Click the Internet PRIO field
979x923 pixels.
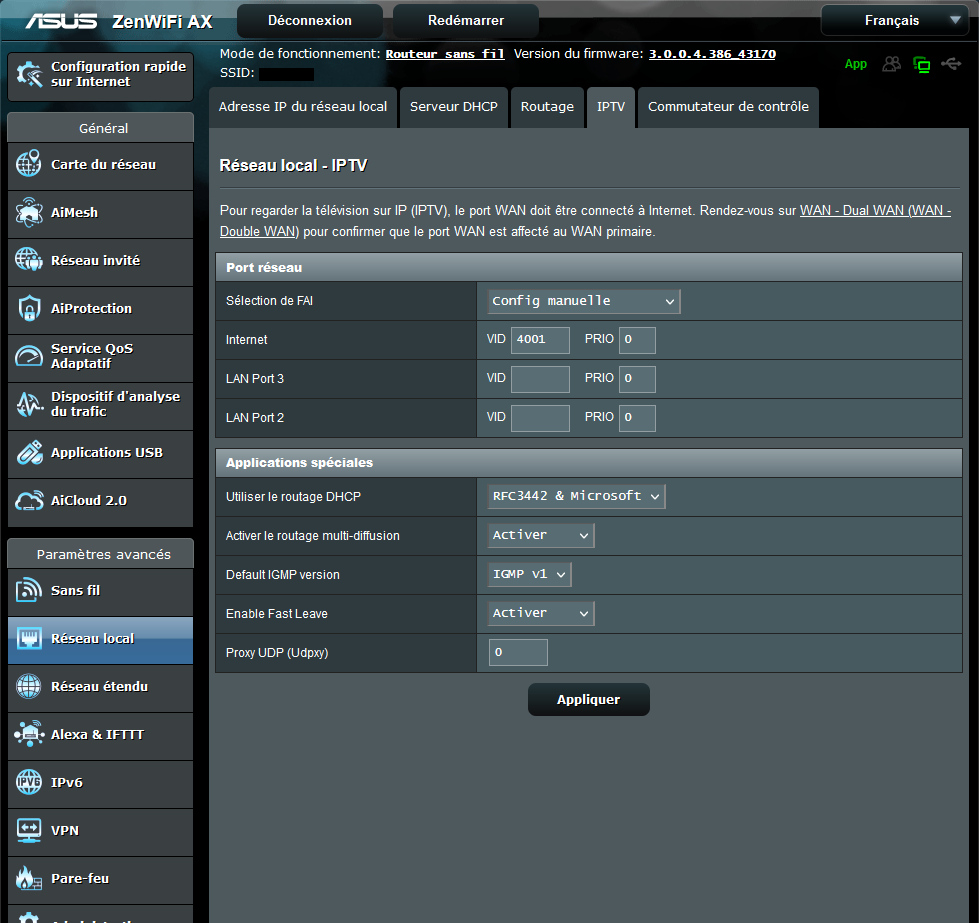click(x=637, y=340)
